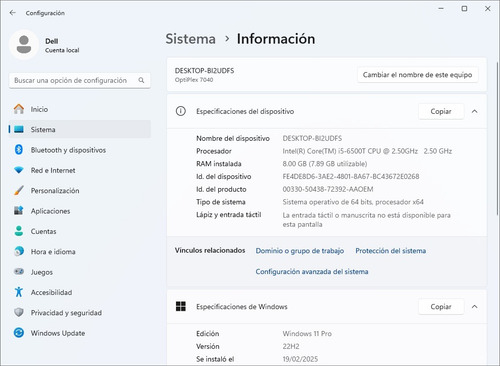Select the processor value Intel Core i5-6500T

[x=367, y=151]
